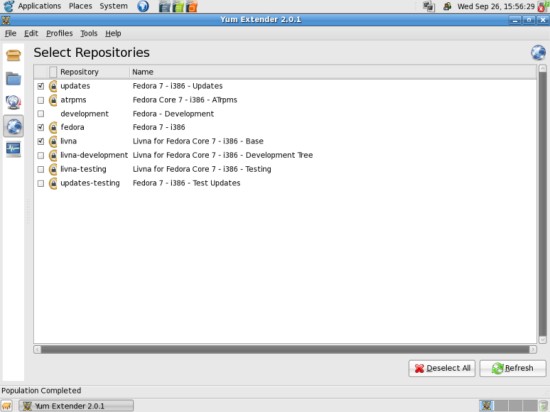Open the Places panel menu
Viewport: 550px width, 412px height.
point(80,6)
